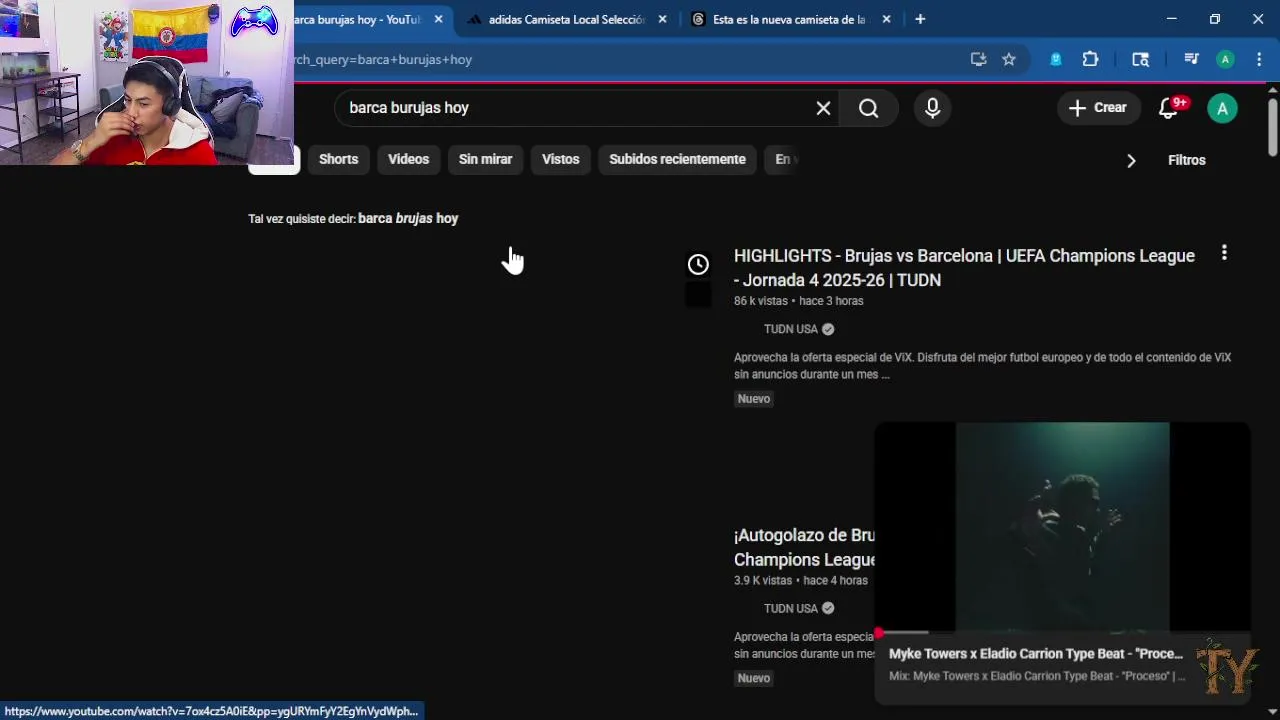Close the adidas Camiseta tab

662,19
